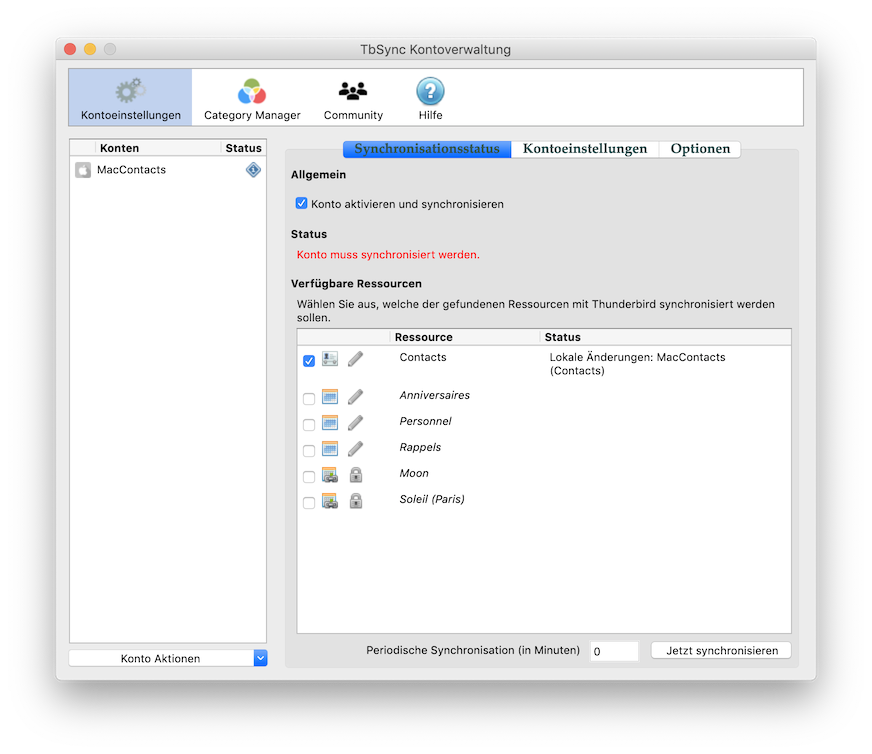Open the Community people icon

(353, 91)
